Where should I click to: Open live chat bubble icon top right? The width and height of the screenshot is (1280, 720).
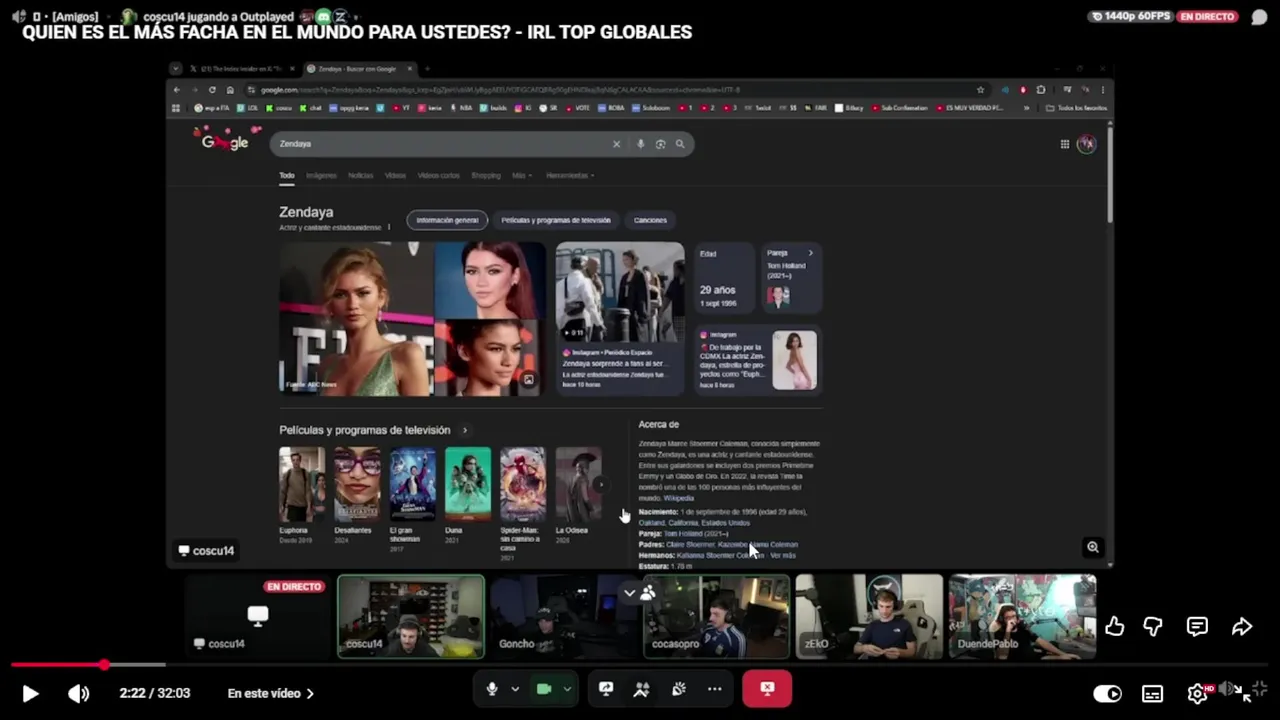[x=1259, y=17]
